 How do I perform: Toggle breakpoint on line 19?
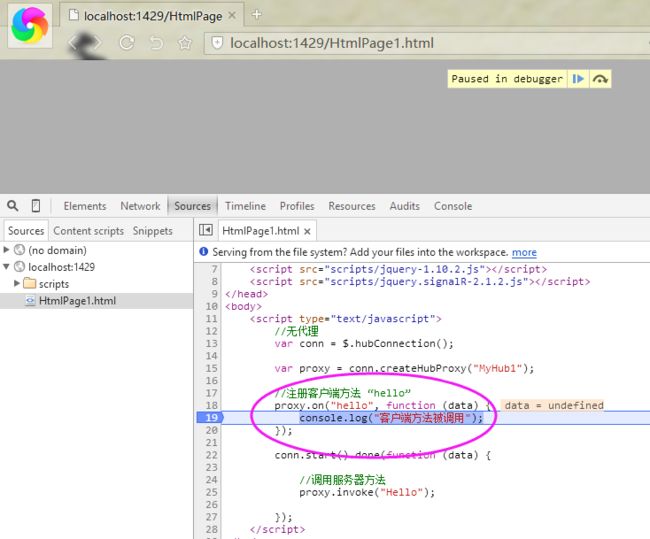pos(210,418)
